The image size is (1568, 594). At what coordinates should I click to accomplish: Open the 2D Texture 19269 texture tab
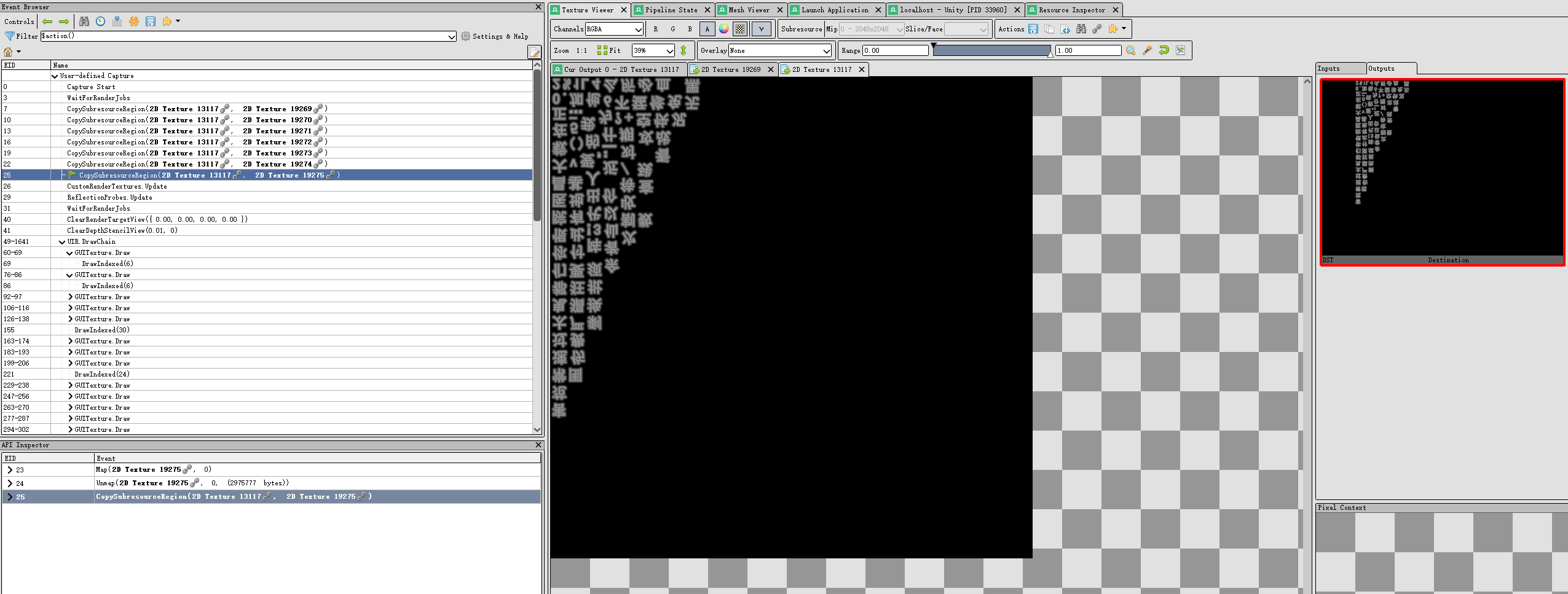tap(730, 69)
